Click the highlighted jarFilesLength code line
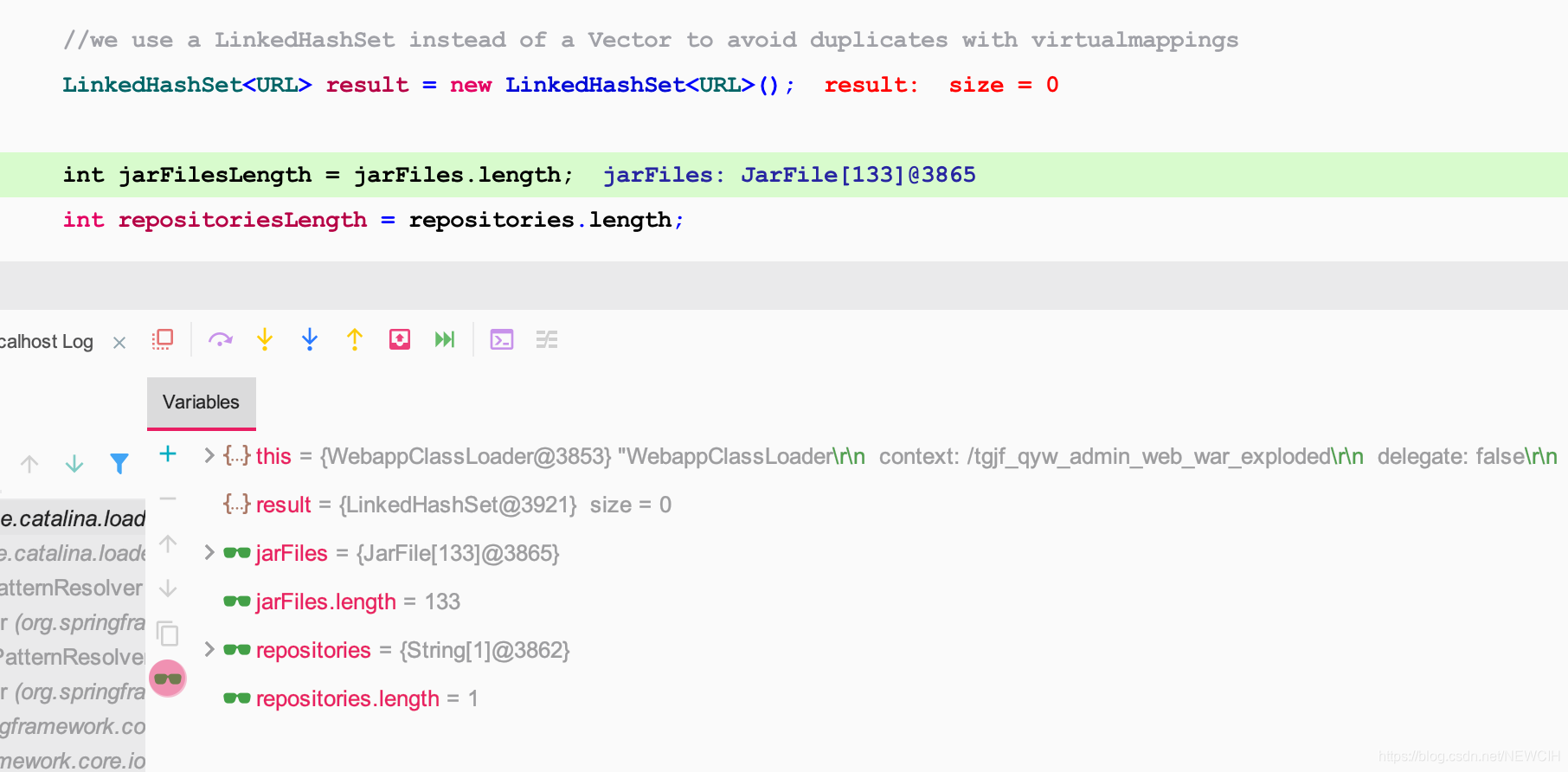The image size is (1568, 772). coord(784,175)
